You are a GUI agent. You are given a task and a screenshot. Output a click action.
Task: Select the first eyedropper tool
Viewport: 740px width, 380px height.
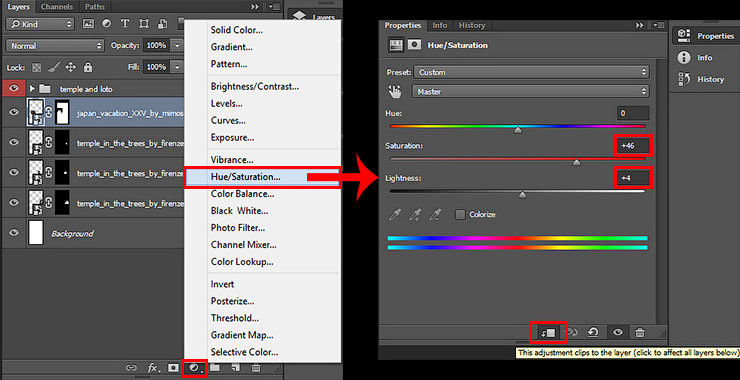395,215
